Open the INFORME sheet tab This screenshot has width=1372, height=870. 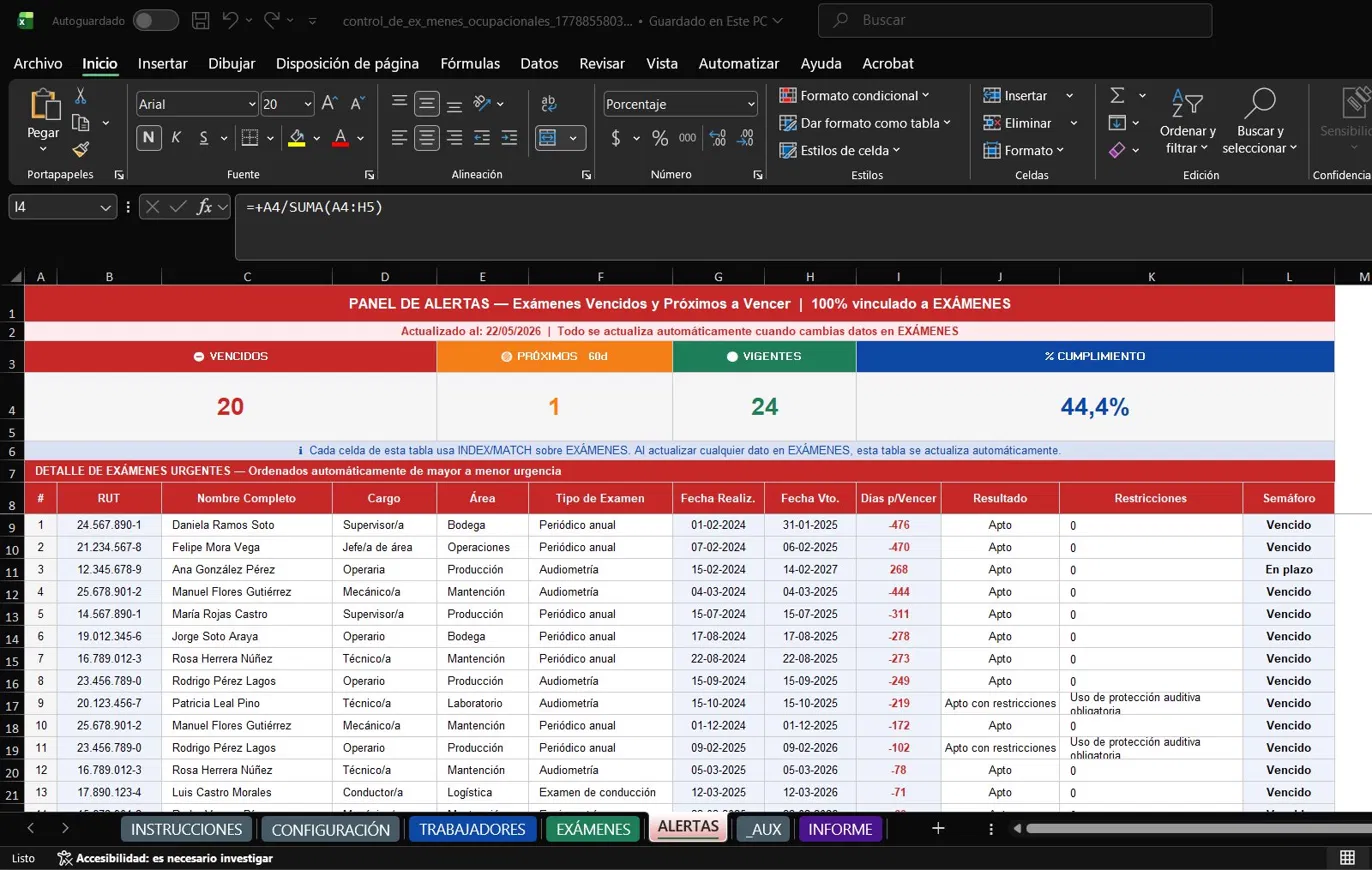pos(841,829)
